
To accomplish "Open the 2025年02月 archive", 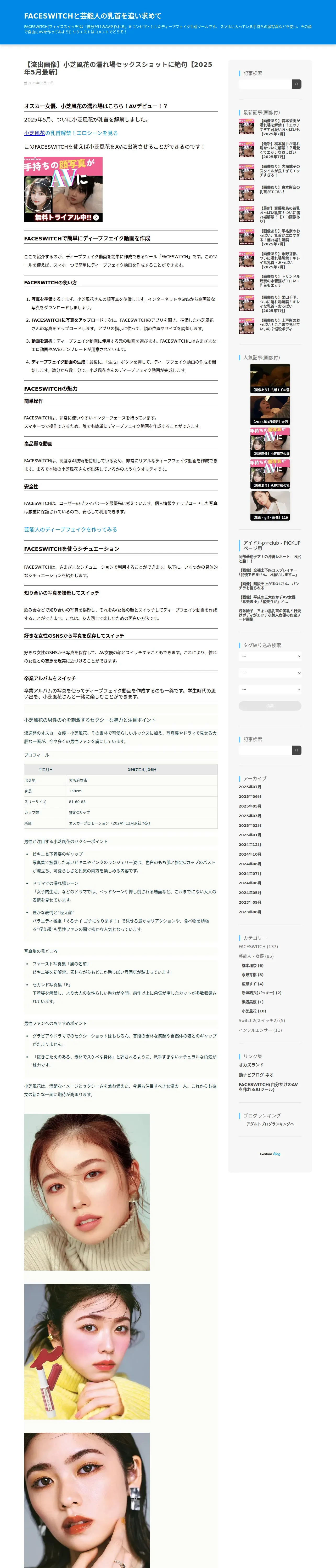I will 249,825.
